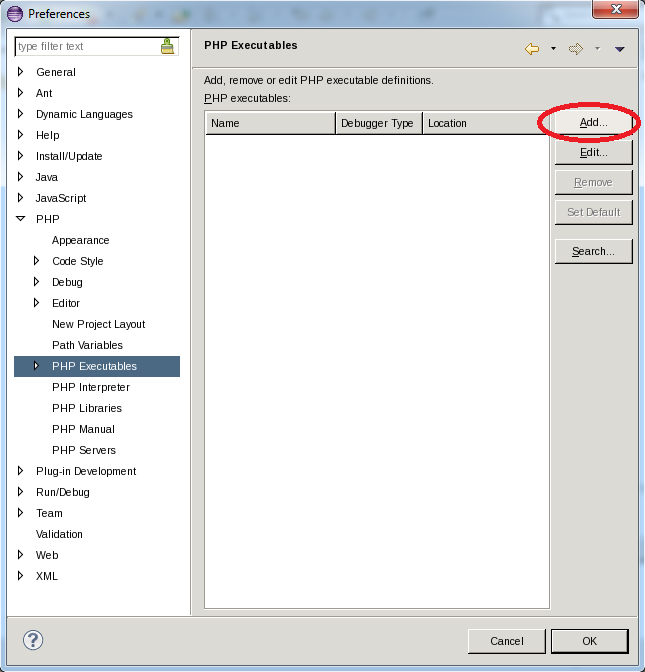Click the Eclipse Preferences window icon
This screenshot has height=672, width=645.
15,14
